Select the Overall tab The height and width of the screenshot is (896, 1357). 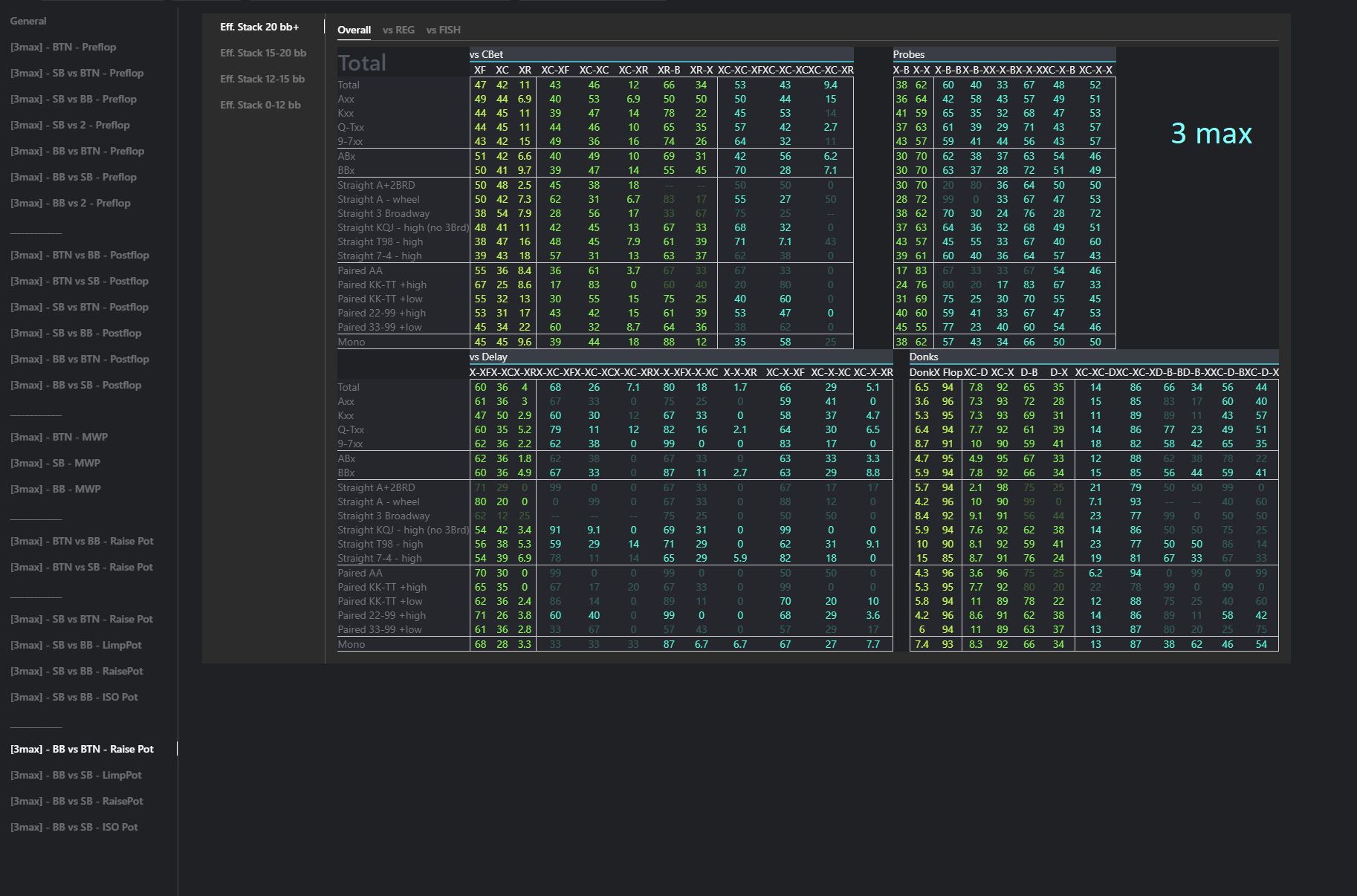point(354,30)
